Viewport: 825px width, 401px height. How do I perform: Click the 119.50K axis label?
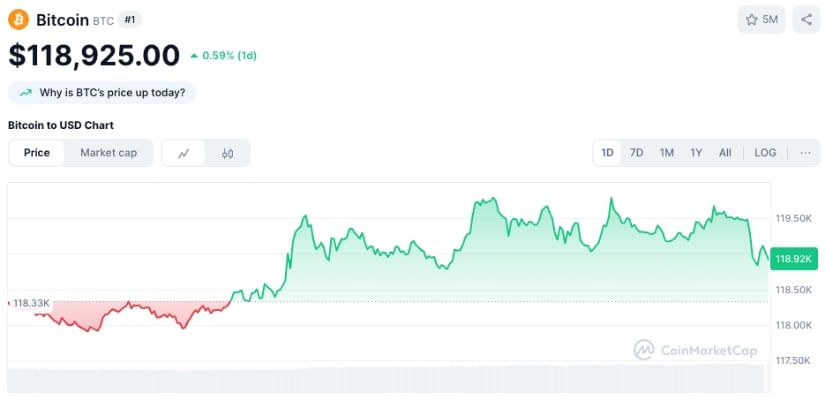[793, 218]
